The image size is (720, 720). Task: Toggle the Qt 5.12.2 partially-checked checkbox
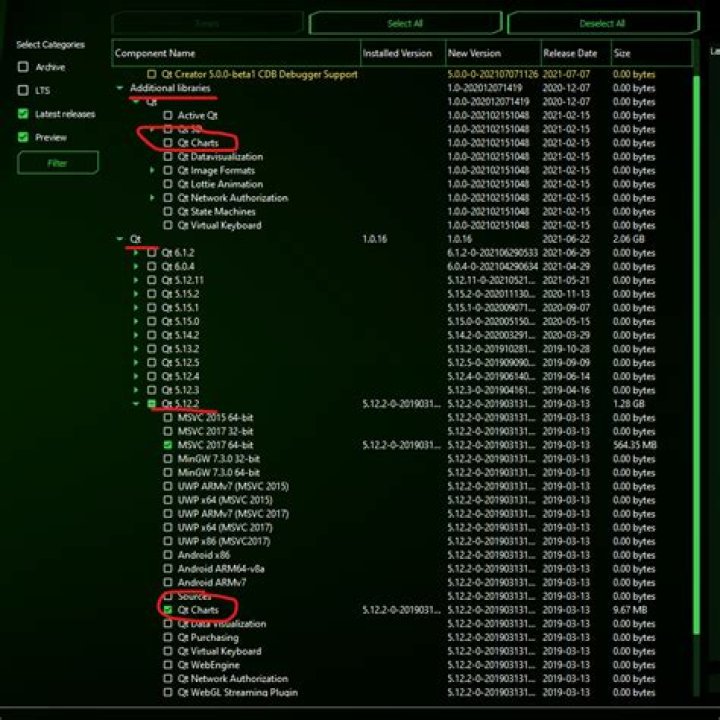(x=152, y=404)
